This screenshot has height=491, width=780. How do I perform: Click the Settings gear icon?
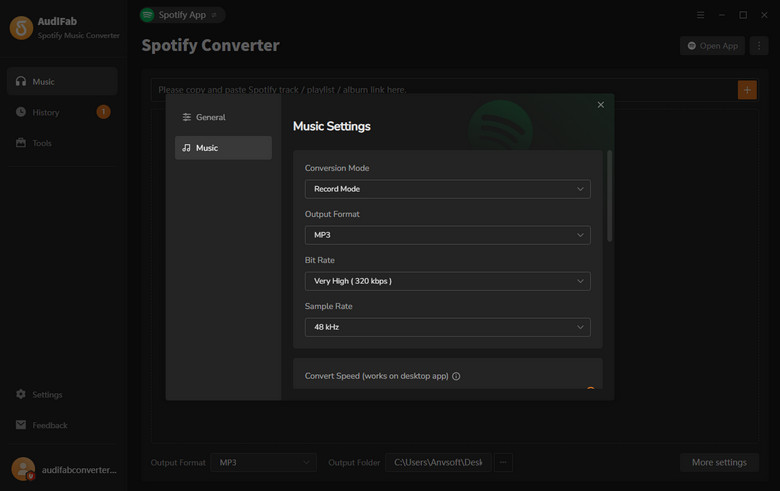[x=21, y=394]
